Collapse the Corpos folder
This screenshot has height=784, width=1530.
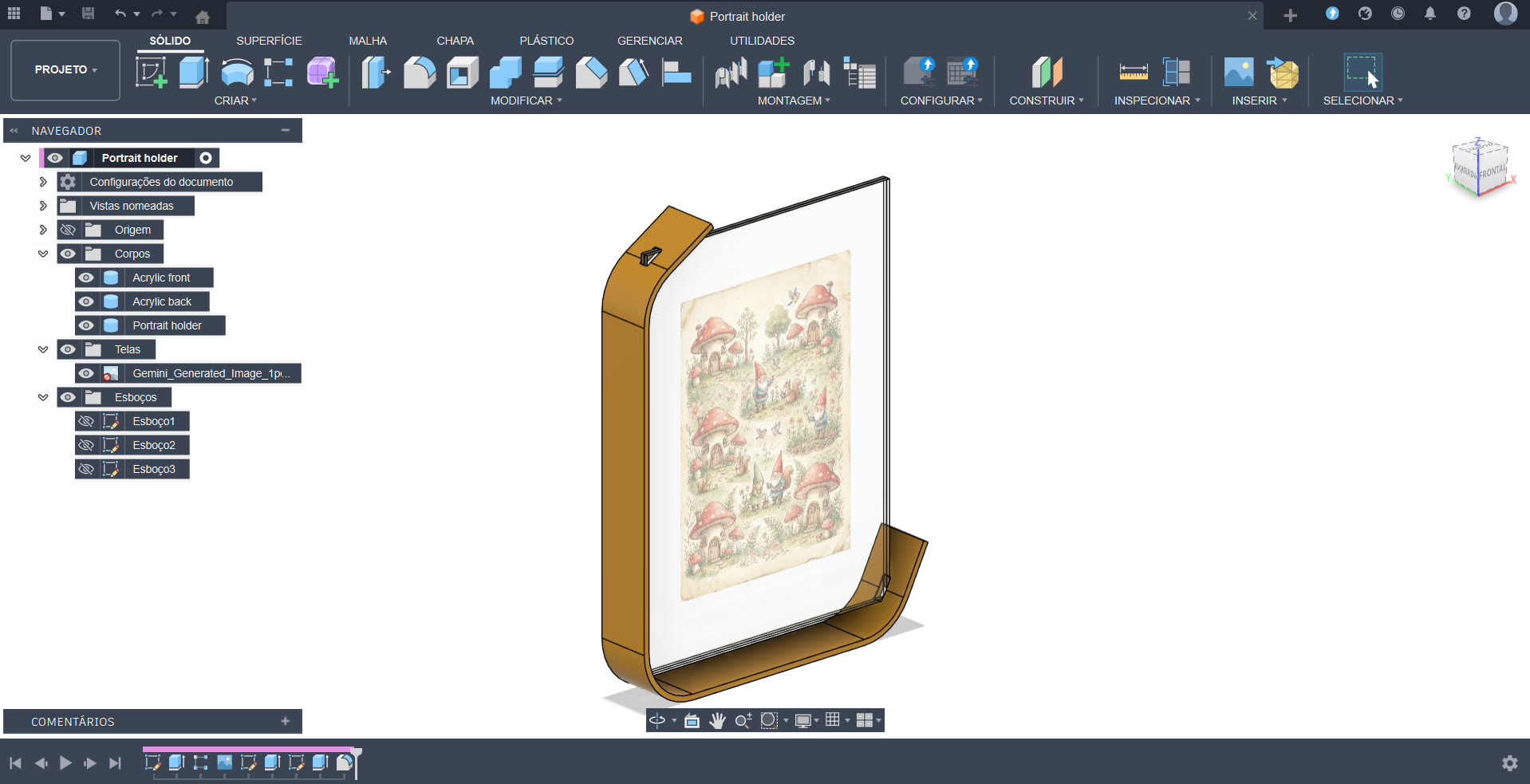pos(43,254)
